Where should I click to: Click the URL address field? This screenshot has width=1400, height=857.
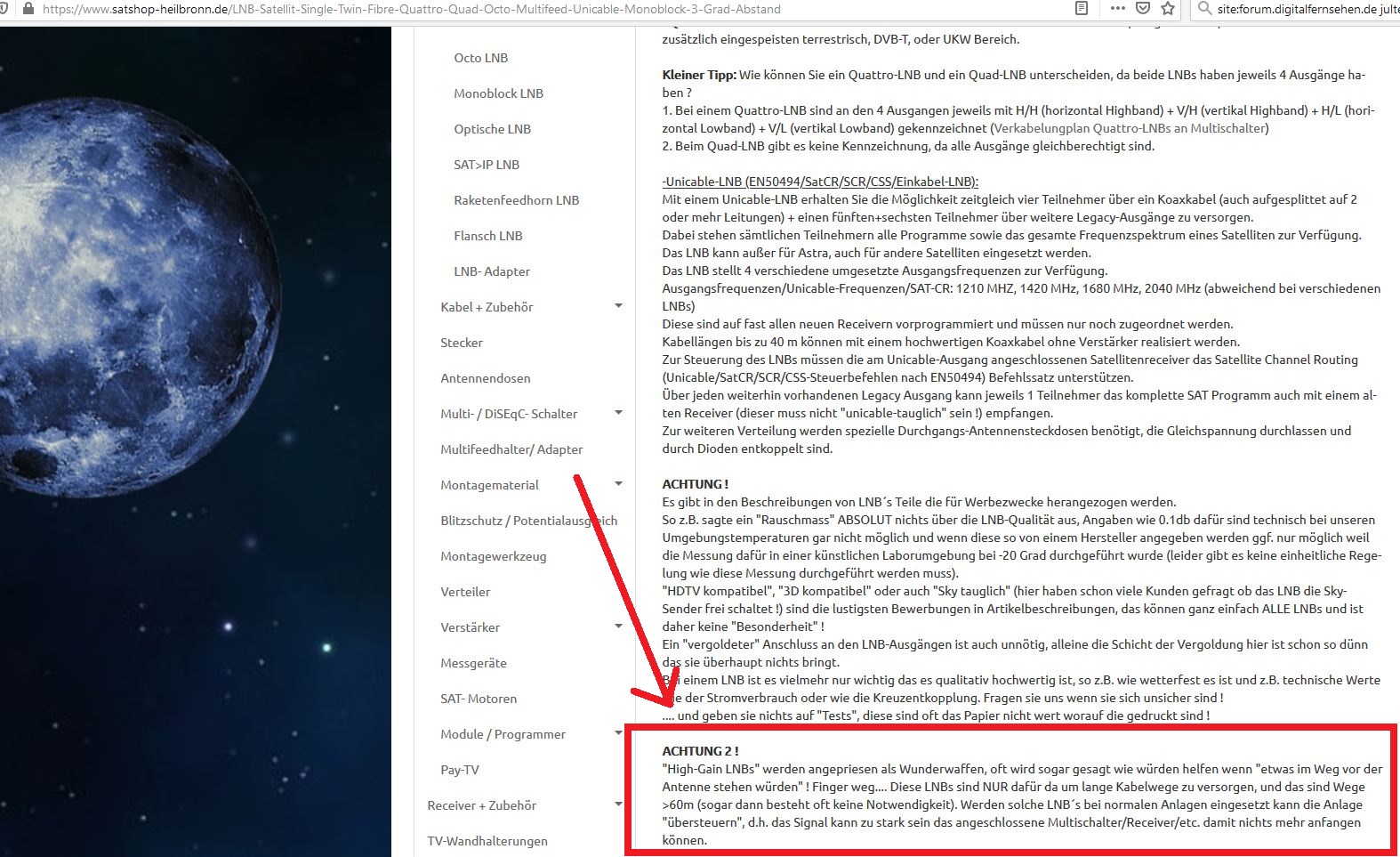[534, 9]
